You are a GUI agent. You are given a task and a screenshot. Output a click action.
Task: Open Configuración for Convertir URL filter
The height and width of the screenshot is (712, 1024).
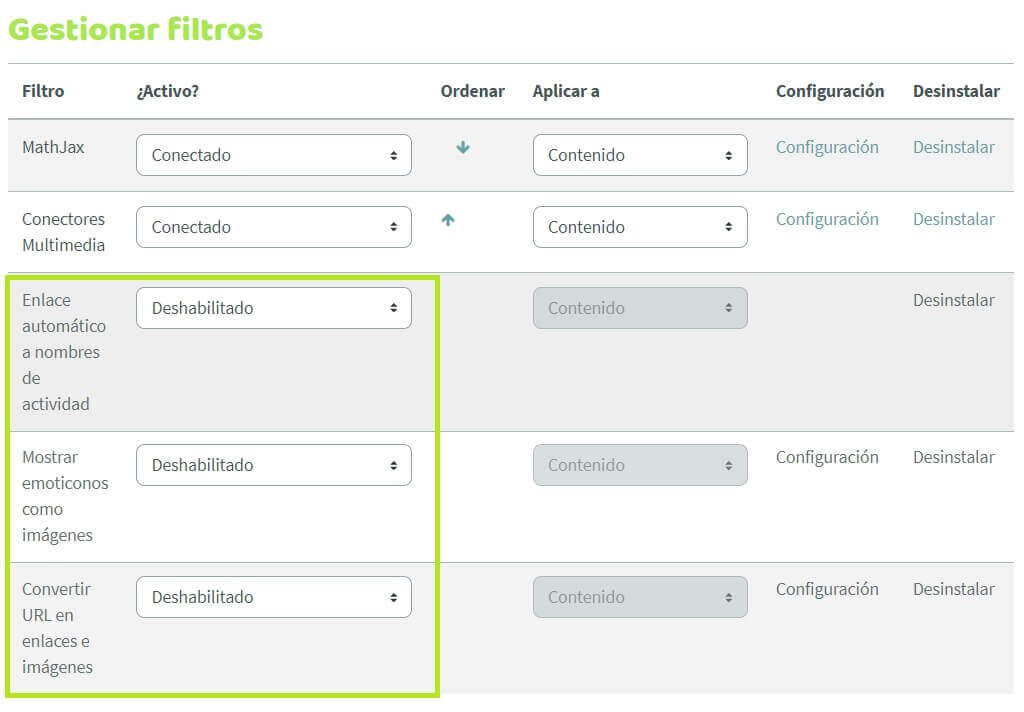pos(827,589)
